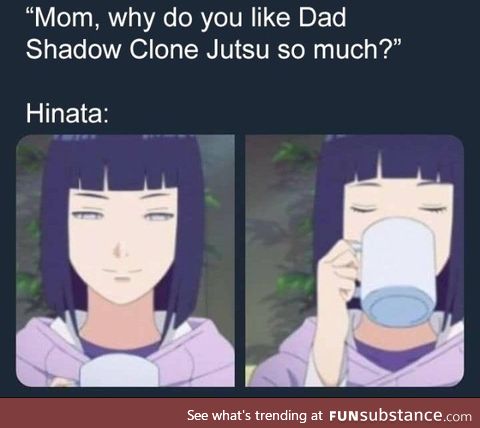Click the mug top in left image

(x=118, y=370)
